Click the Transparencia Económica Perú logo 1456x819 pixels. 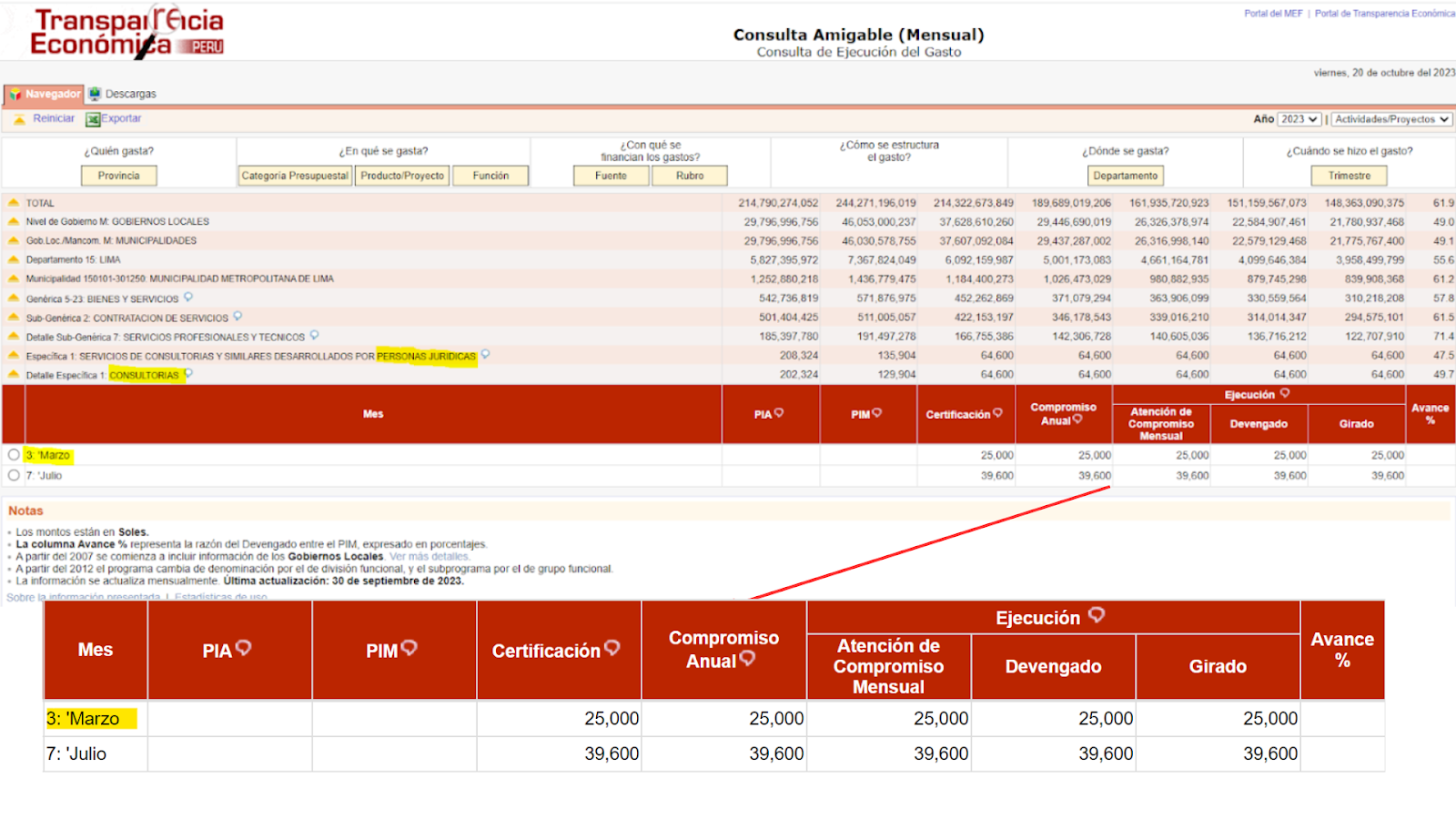coord(126,32)
